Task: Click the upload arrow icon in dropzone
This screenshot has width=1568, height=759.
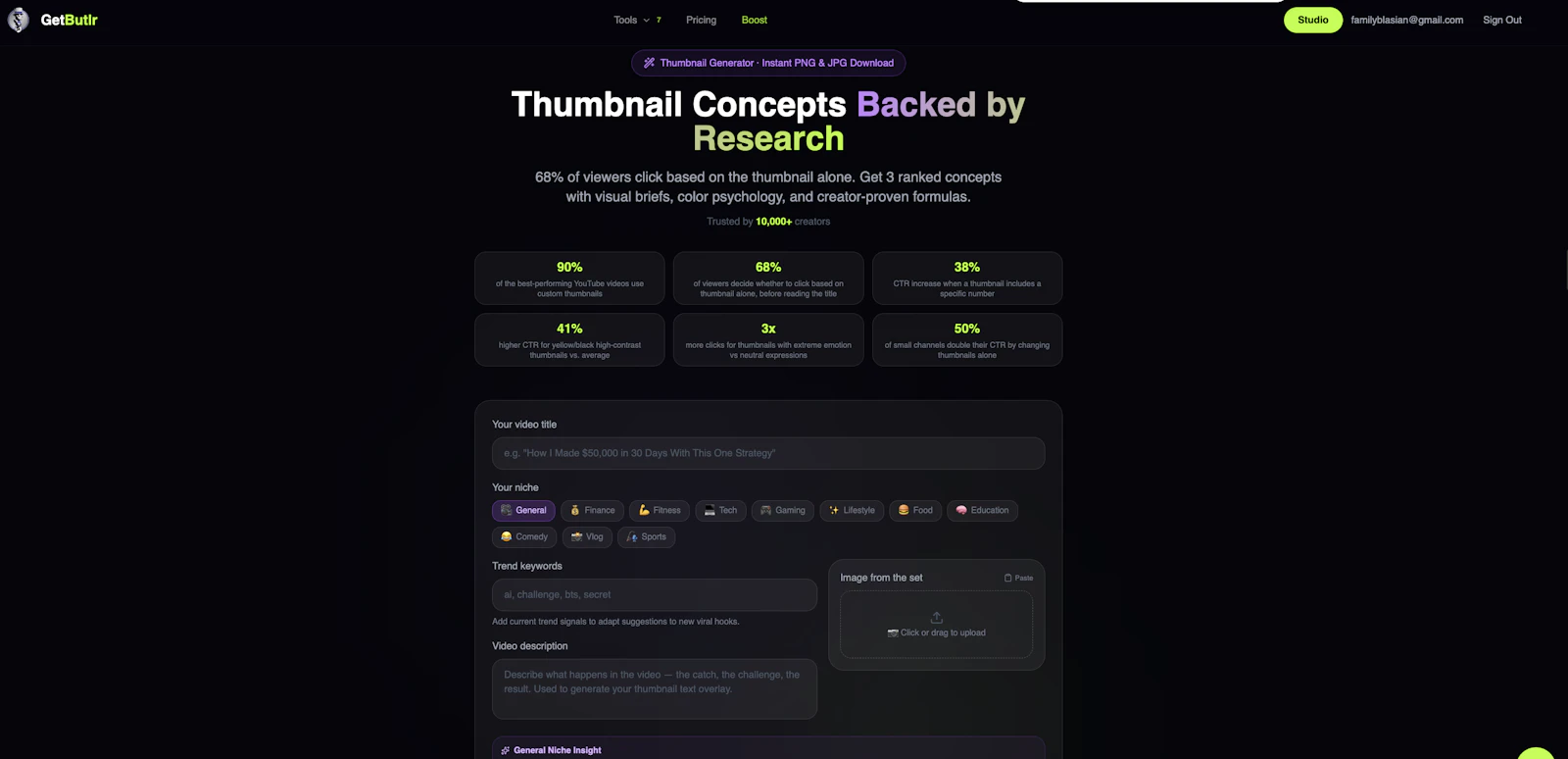Action: 937,618
